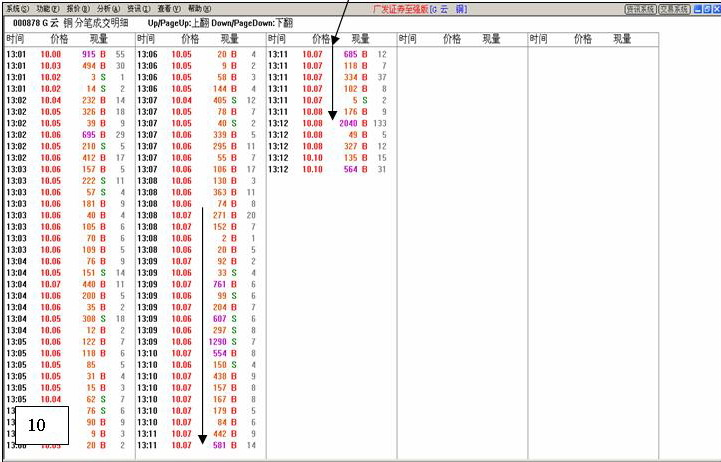Click the 资讯系统 button
The height and width of the screenshot is (462, 721).
(x=638, y=8)
